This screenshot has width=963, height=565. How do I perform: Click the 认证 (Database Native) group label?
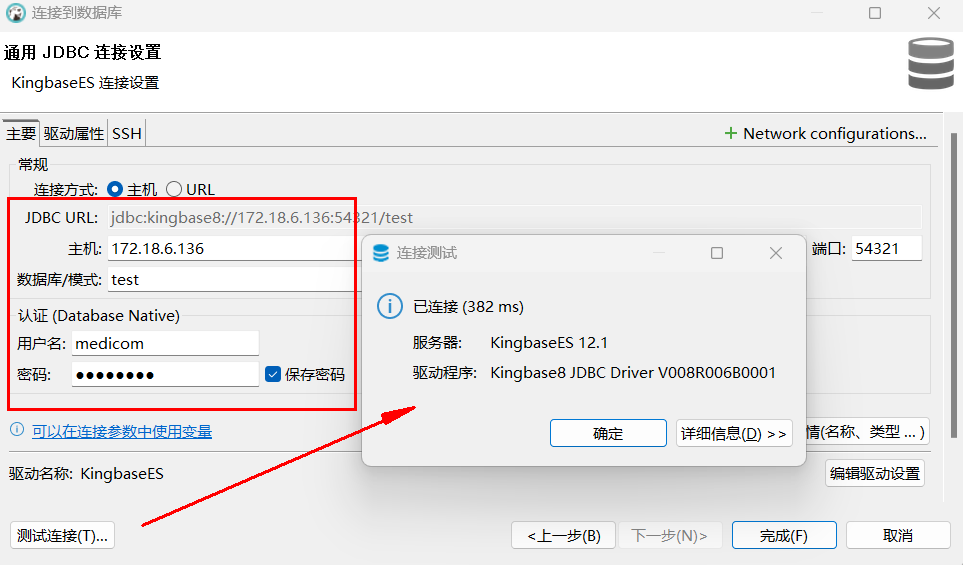98,316
